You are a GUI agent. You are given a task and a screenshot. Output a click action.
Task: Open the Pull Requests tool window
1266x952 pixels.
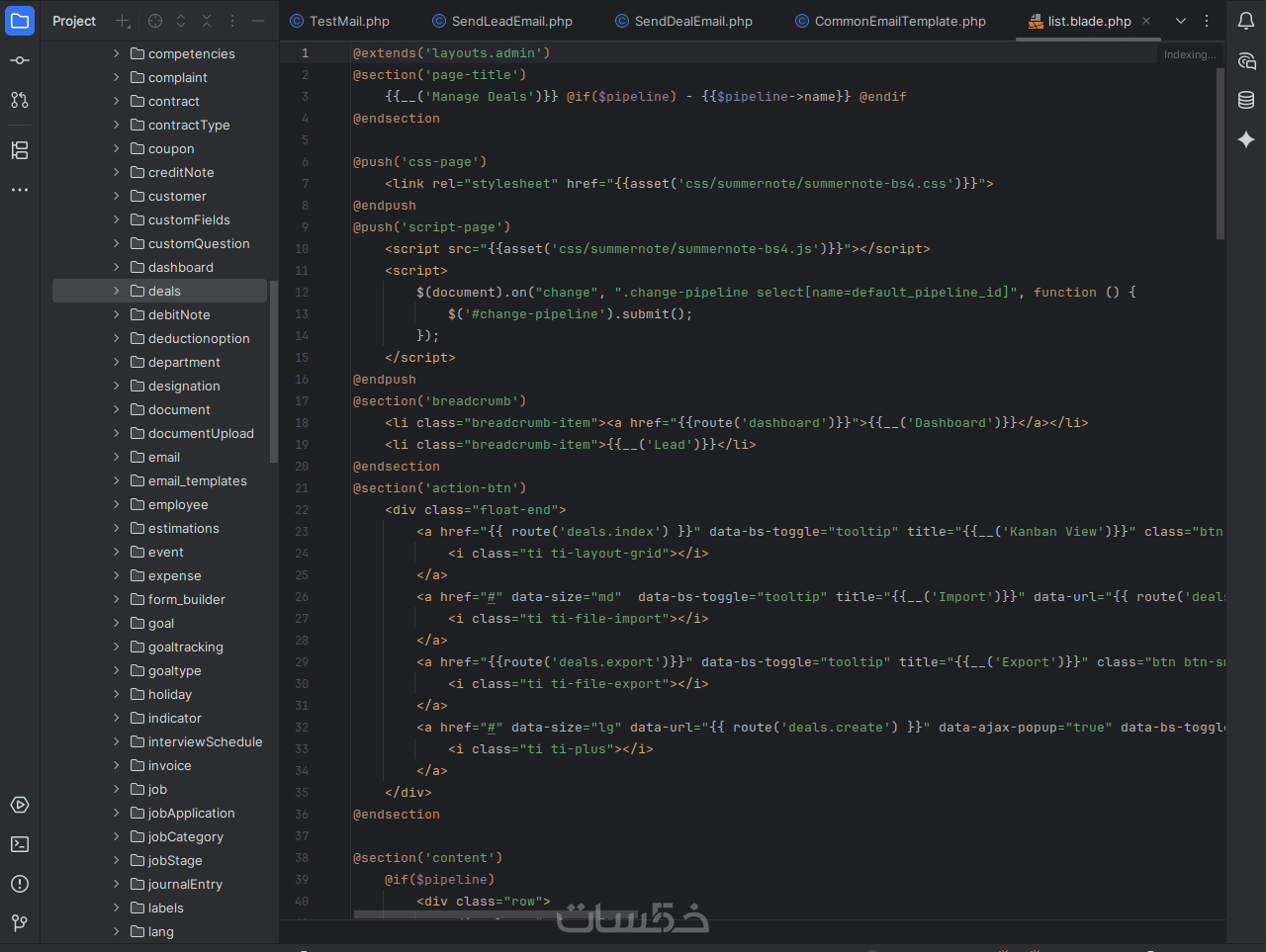(x=20, y=100)
